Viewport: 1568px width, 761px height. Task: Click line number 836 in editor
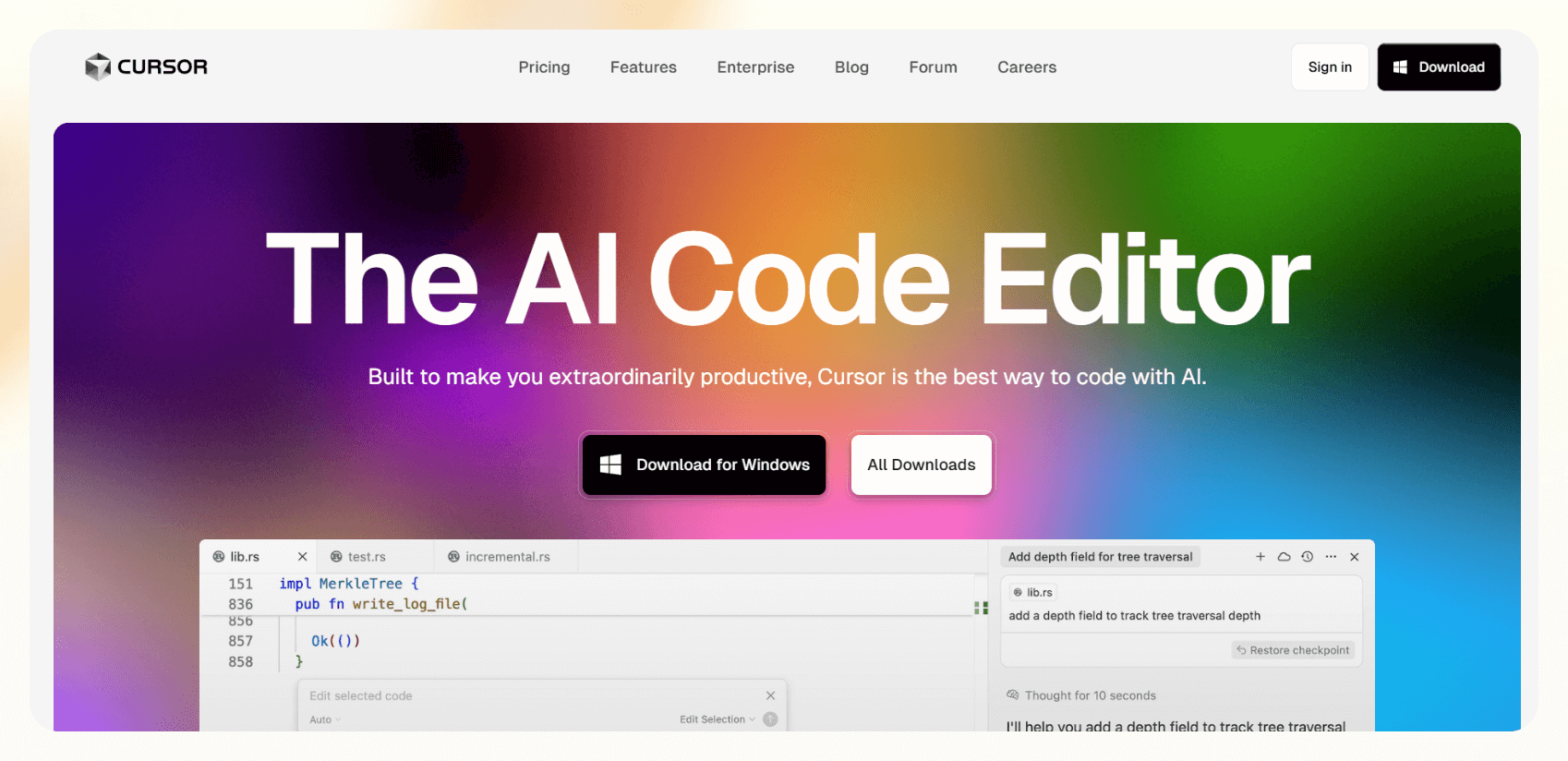pyautogui.click(x=240, y=604)
